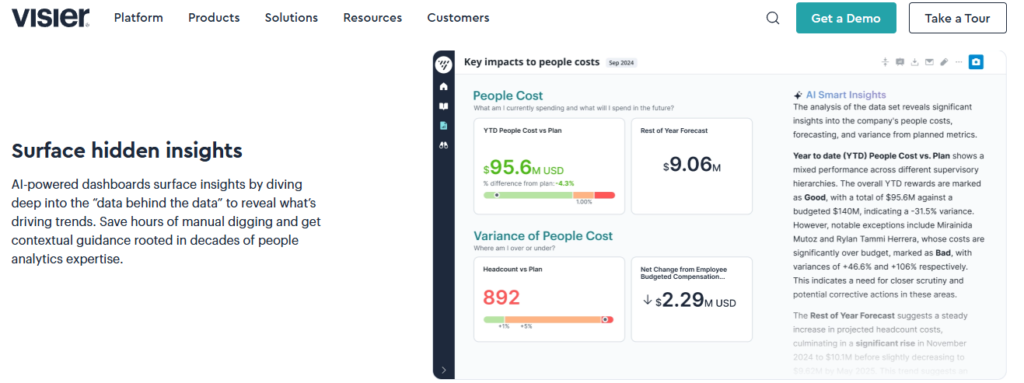Click the Get a Demo button
This screenshot has width=1024, height=383.
tap(846, 18)
